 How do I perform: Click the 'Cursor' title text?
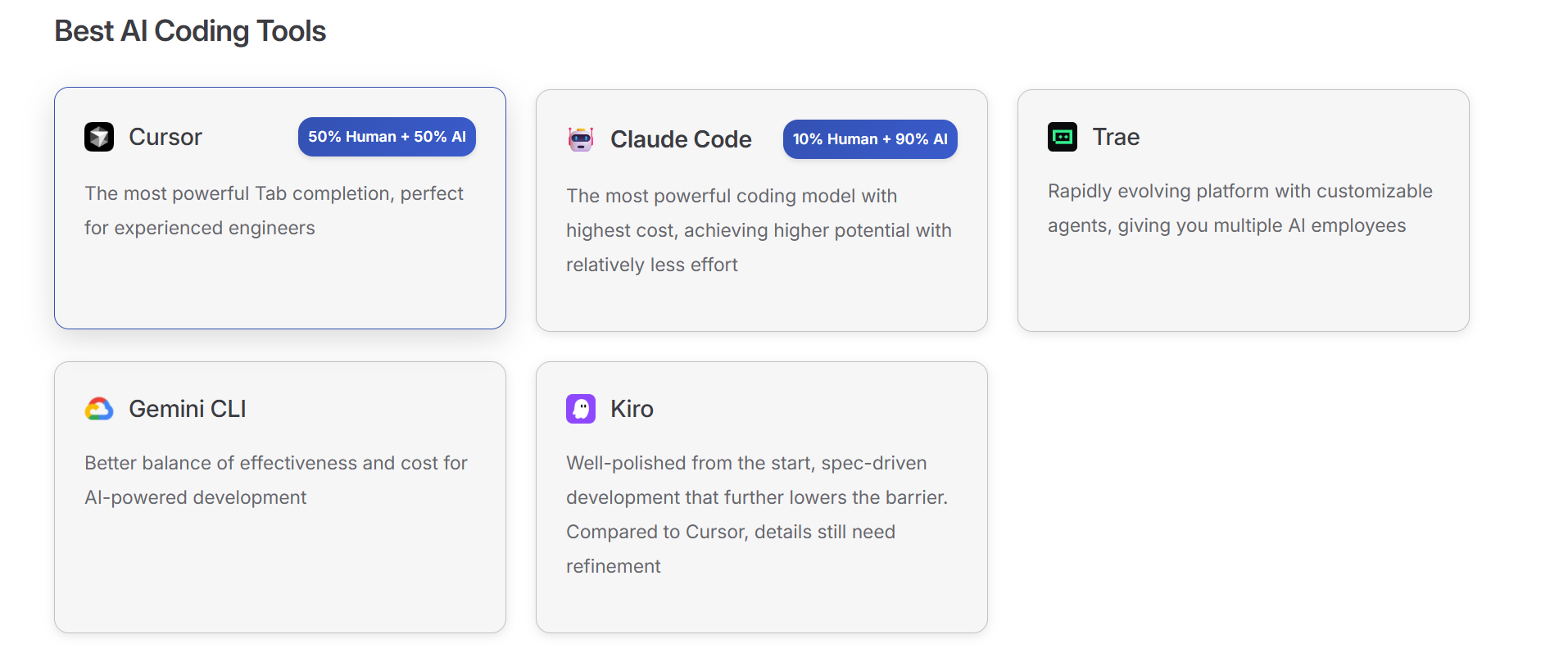[x=164, y=137]
